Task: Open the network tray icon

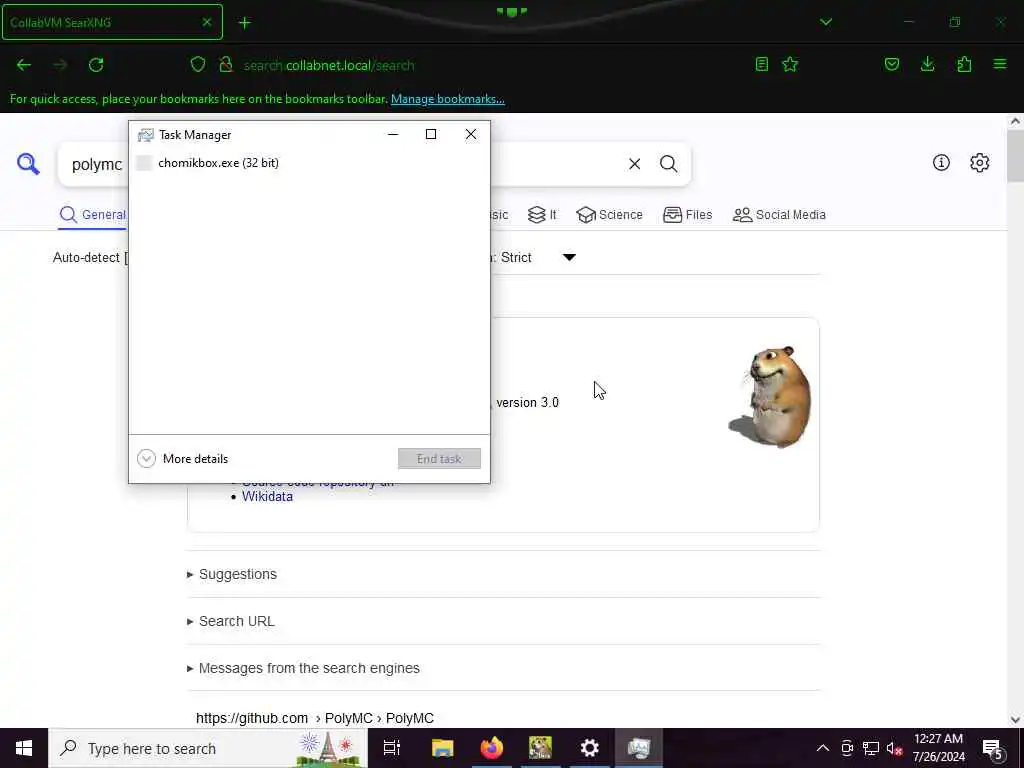Action: click(x=871, y=748)
